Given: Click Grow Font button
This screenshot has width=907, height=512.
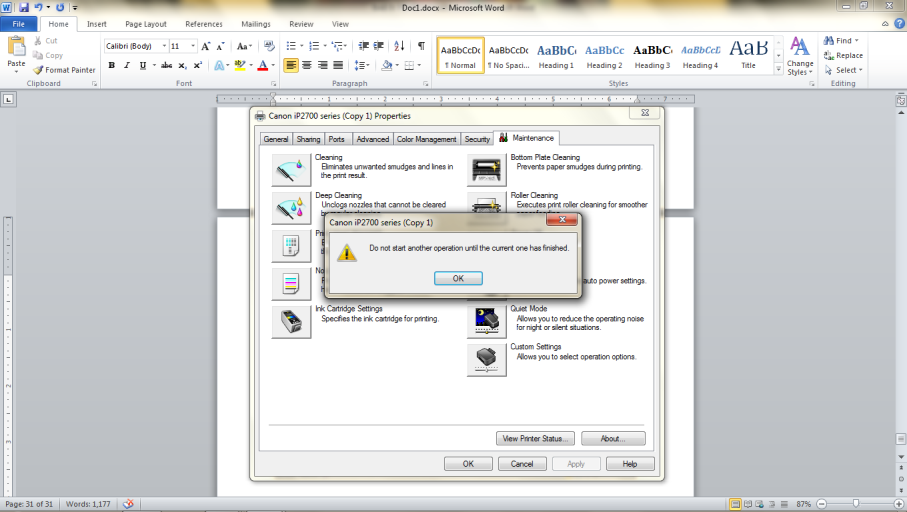Looking at the screenshot, I should click(205, 46).
